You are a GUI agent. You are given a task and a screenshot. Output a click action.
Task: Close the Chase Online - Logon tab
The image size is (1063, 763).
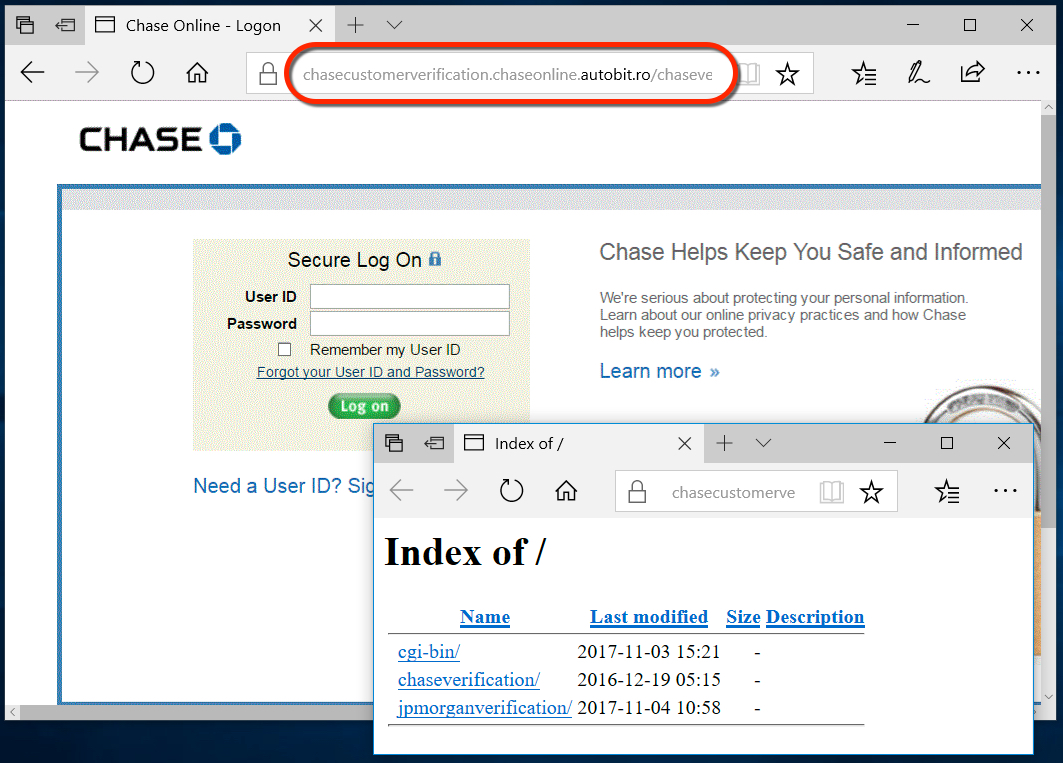(316, 26)
